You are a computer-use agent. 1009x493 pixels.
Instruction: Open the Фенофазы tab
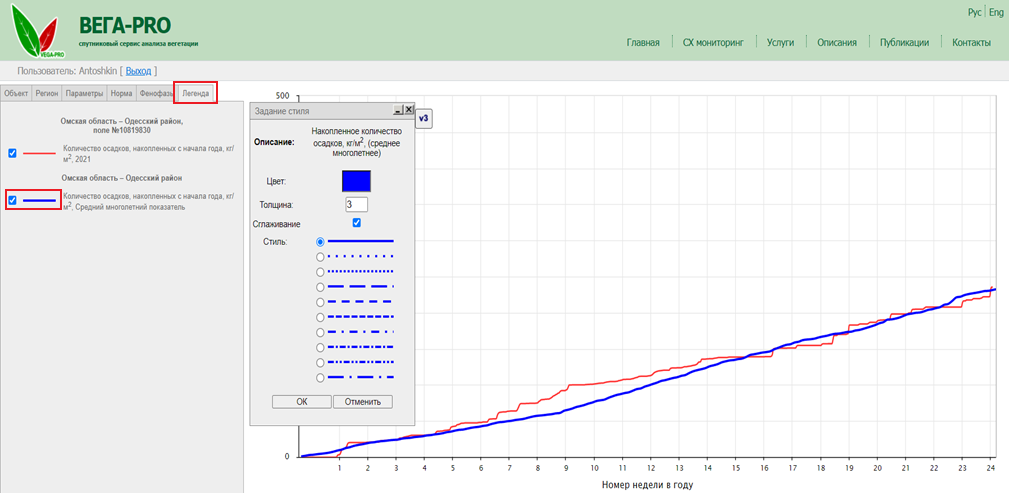point(156,93)
